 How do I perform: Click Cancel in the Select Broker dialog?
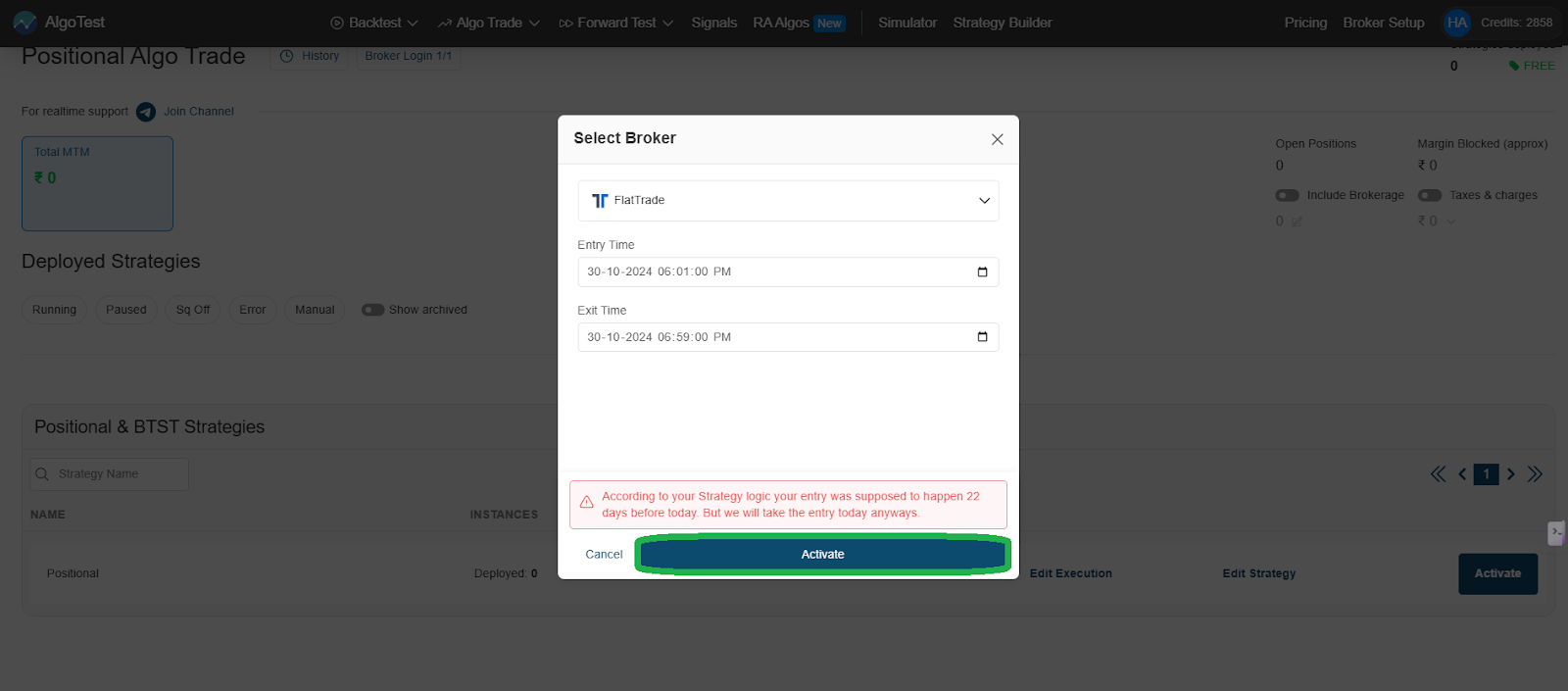604,555
